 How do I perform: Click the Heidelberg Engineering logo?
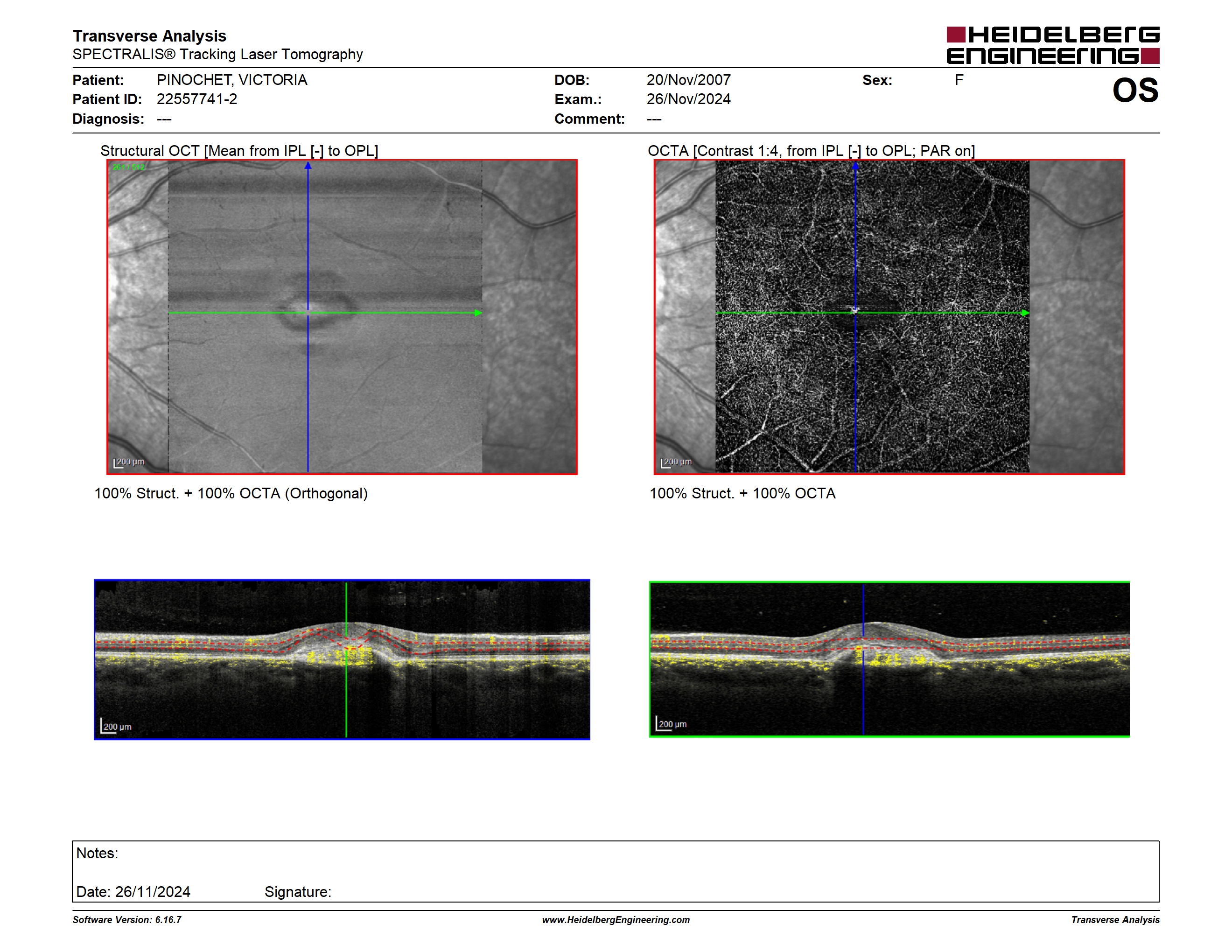pos(1053,45)
